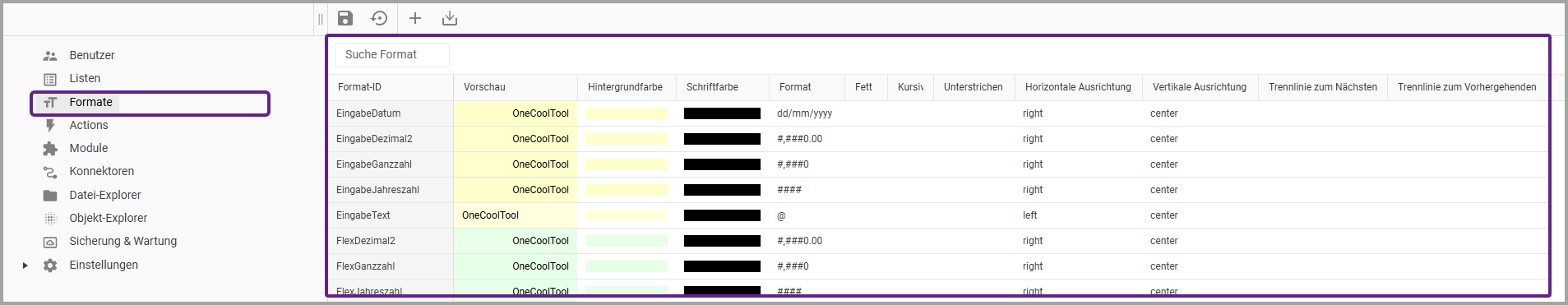Open Listen in the sidebar

point(85,78)
